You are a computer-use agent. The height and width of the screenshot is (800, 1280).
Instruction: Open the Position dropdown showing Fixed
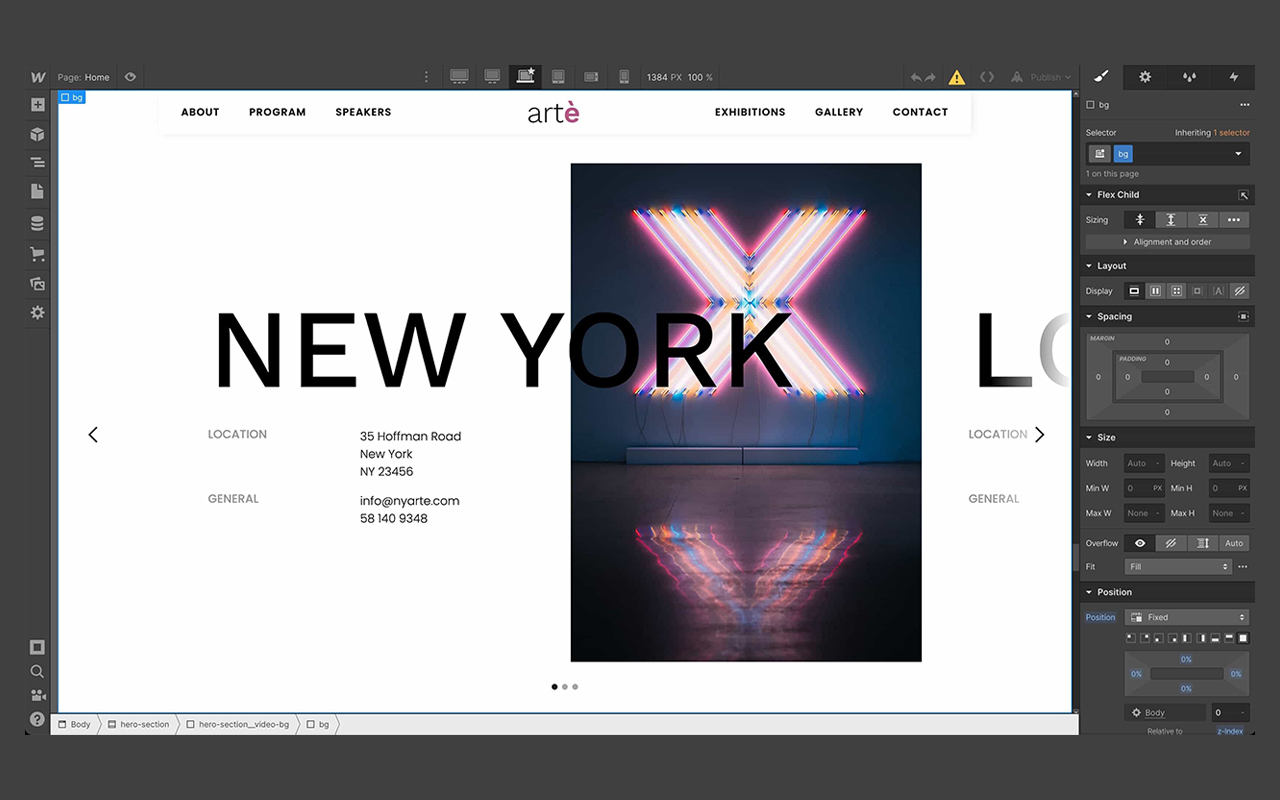click(1187, 617)
